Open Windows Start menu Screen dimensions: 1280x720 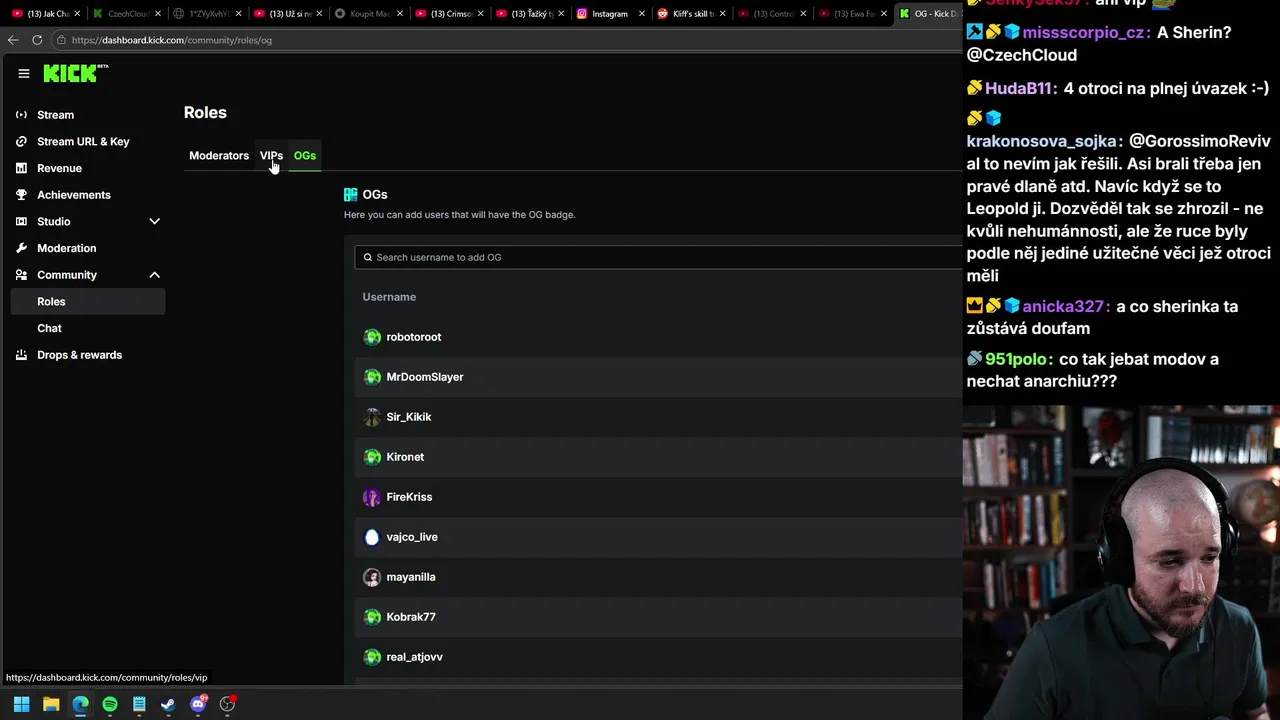point(21,704)
